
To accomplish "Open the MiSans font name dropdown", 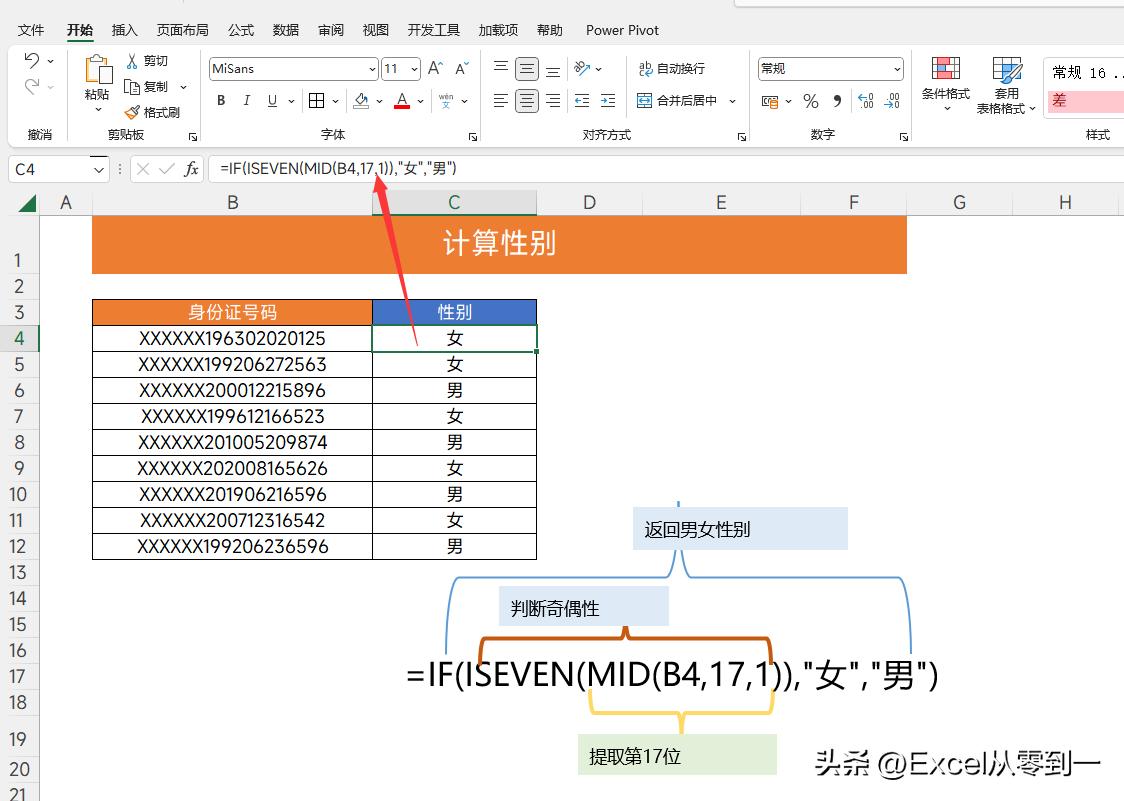I will [370, 68].
